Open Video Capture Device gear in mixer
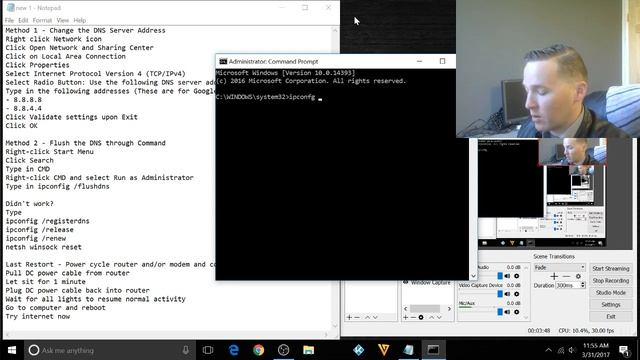 516,294
